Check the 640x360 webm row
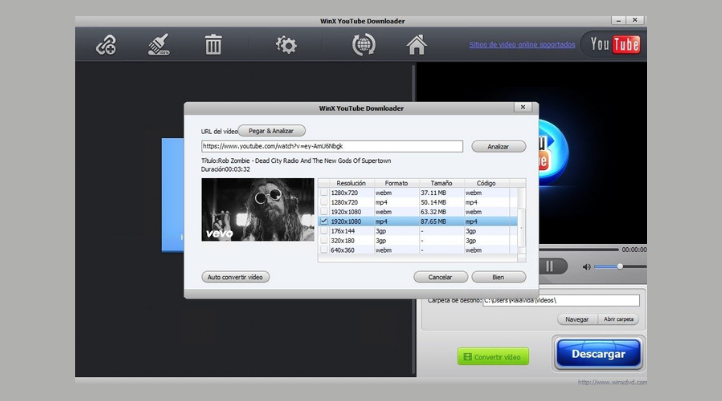The width and height of the screenshot is (722, 401). [324, 250]
